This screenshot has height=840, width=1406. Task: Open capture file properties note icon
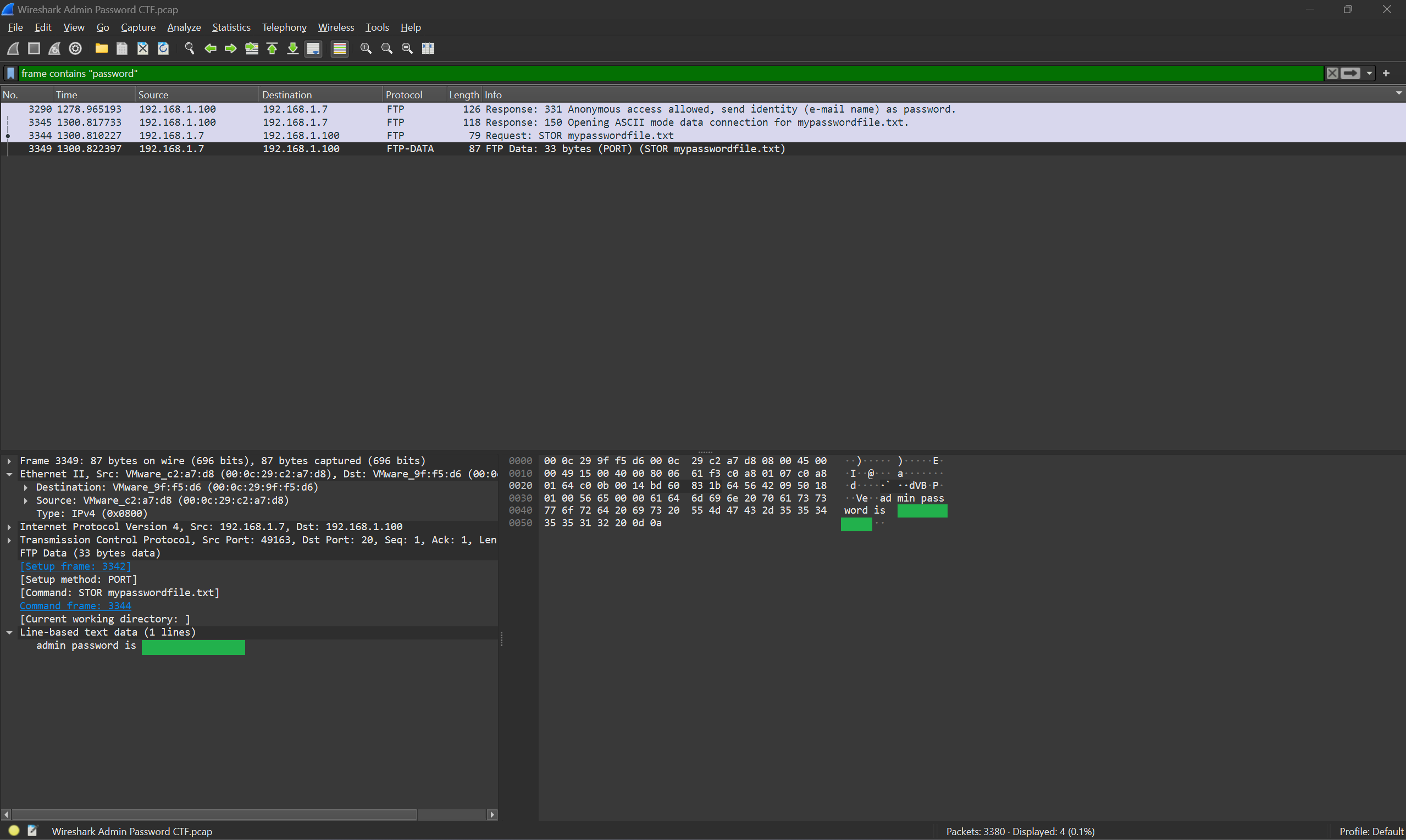32,830
